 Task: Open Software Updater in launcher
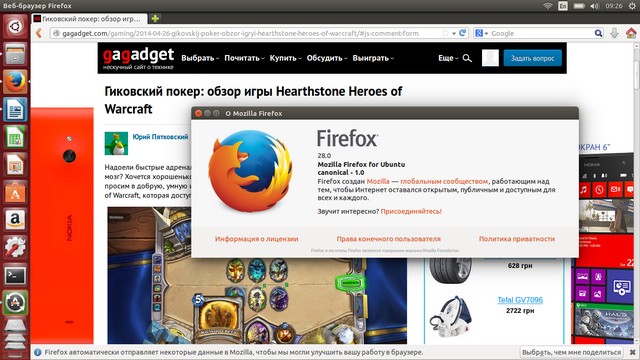pyautogui.click(x=15, y=302)
